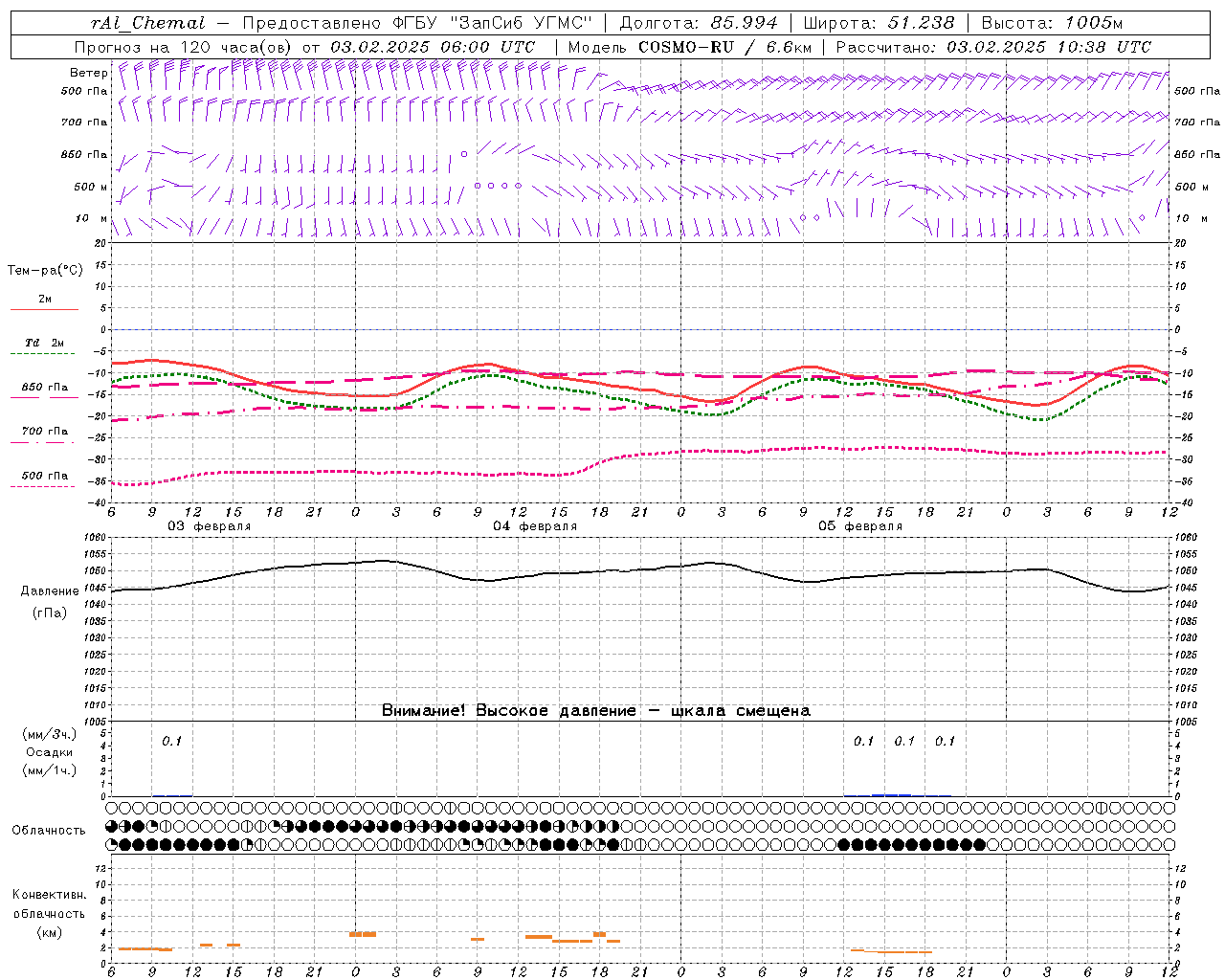The width and height of the screenshot is (1225, 980).
Task: Click the latitude value Широта: 51.238
Action: [879, 23]
